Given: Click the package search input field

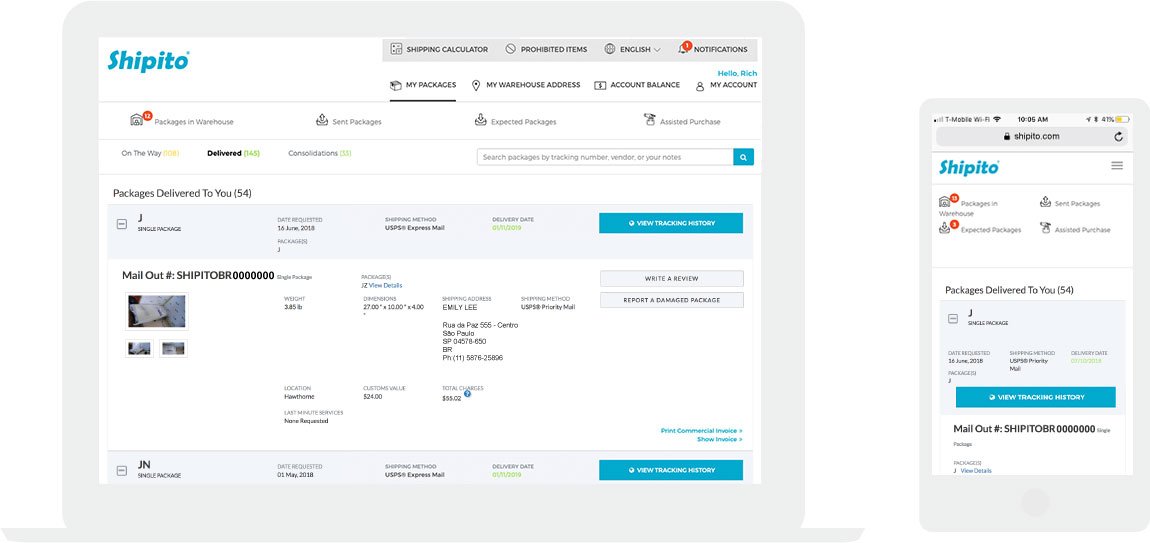Looking at the screenshot, I should [605, 157].
